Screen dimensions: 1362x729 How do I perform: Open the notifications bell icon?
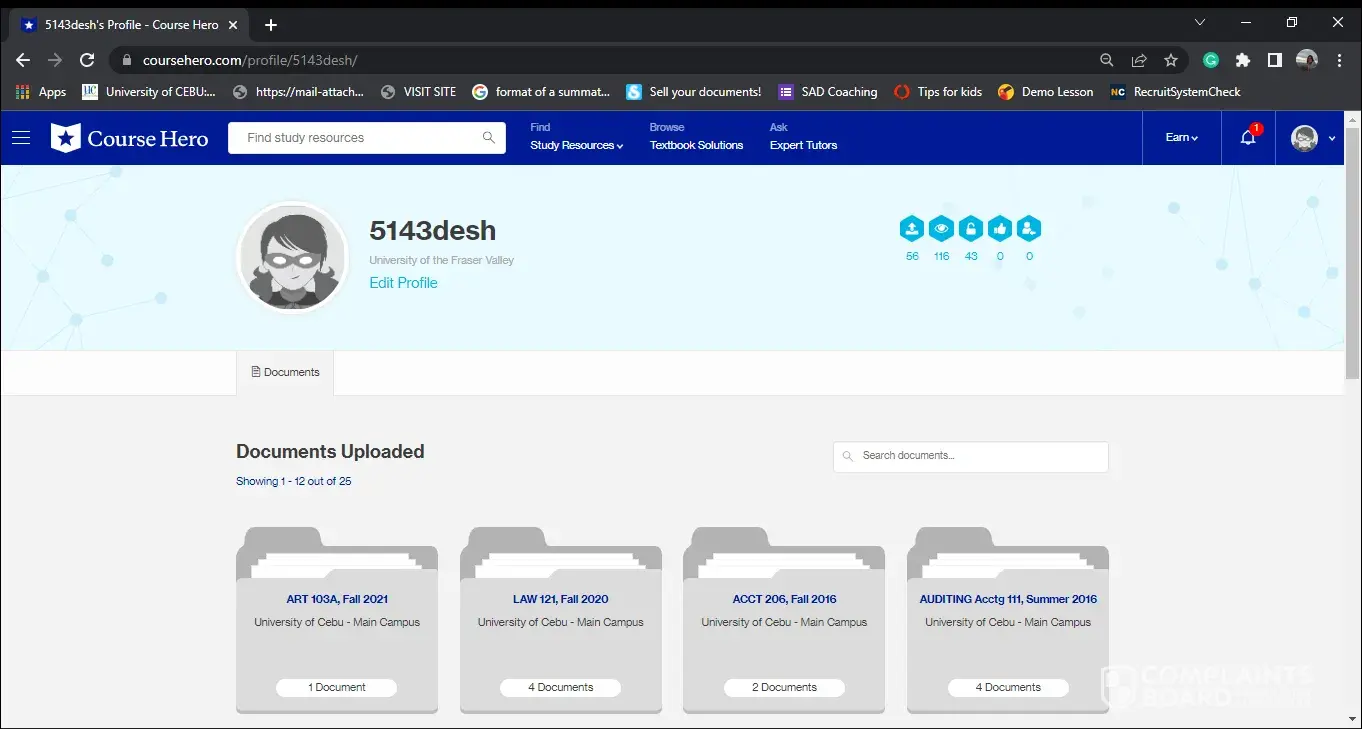click(1248, 138)
